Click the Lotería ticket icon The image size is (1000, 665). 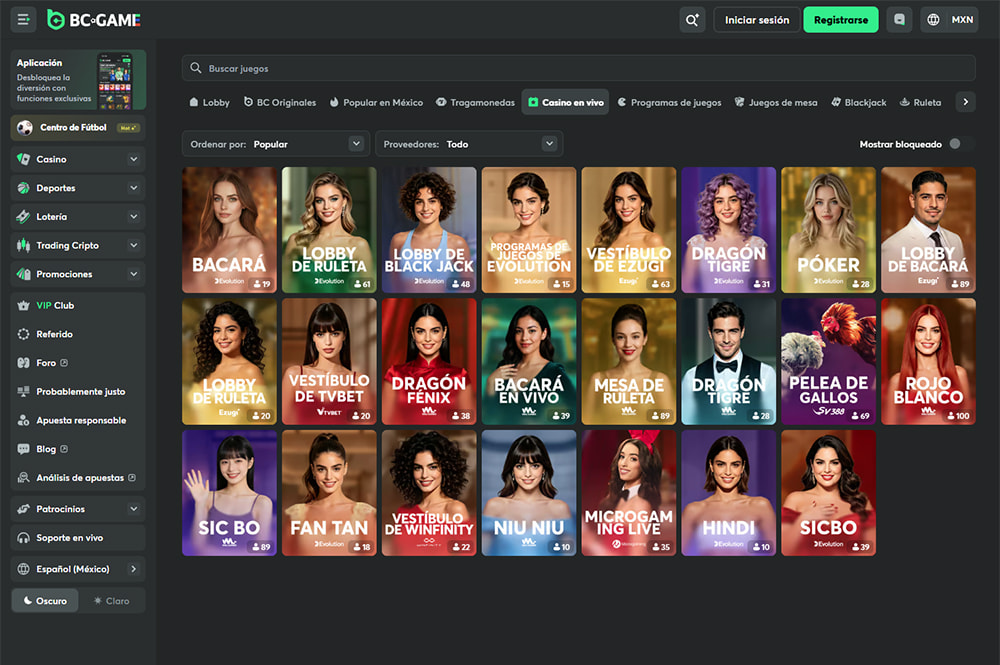click(24, 217)
